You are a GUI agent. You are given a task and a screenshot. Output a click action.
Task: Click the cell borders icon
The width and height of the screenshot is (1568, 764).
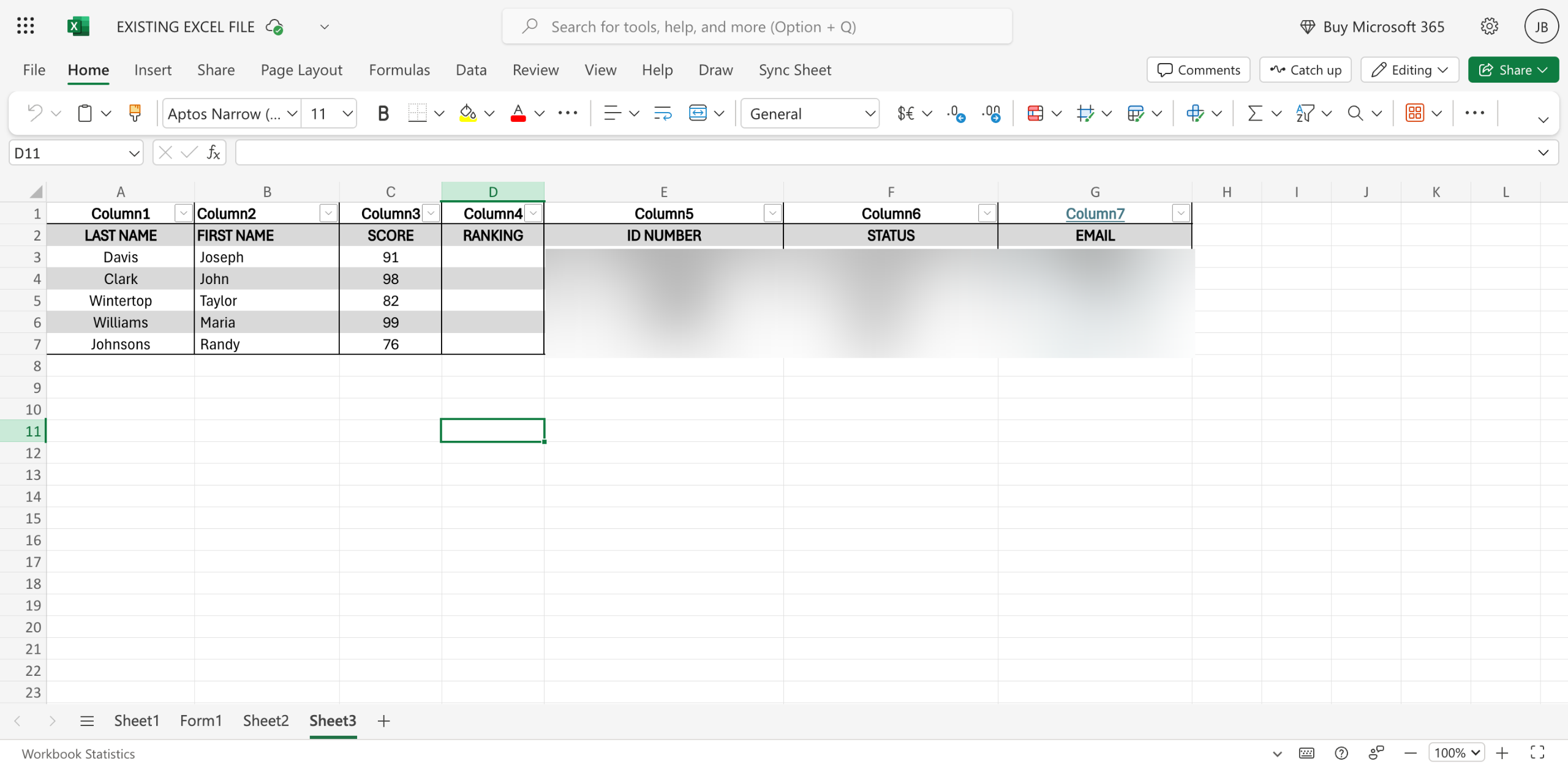[x=417, y=113]
